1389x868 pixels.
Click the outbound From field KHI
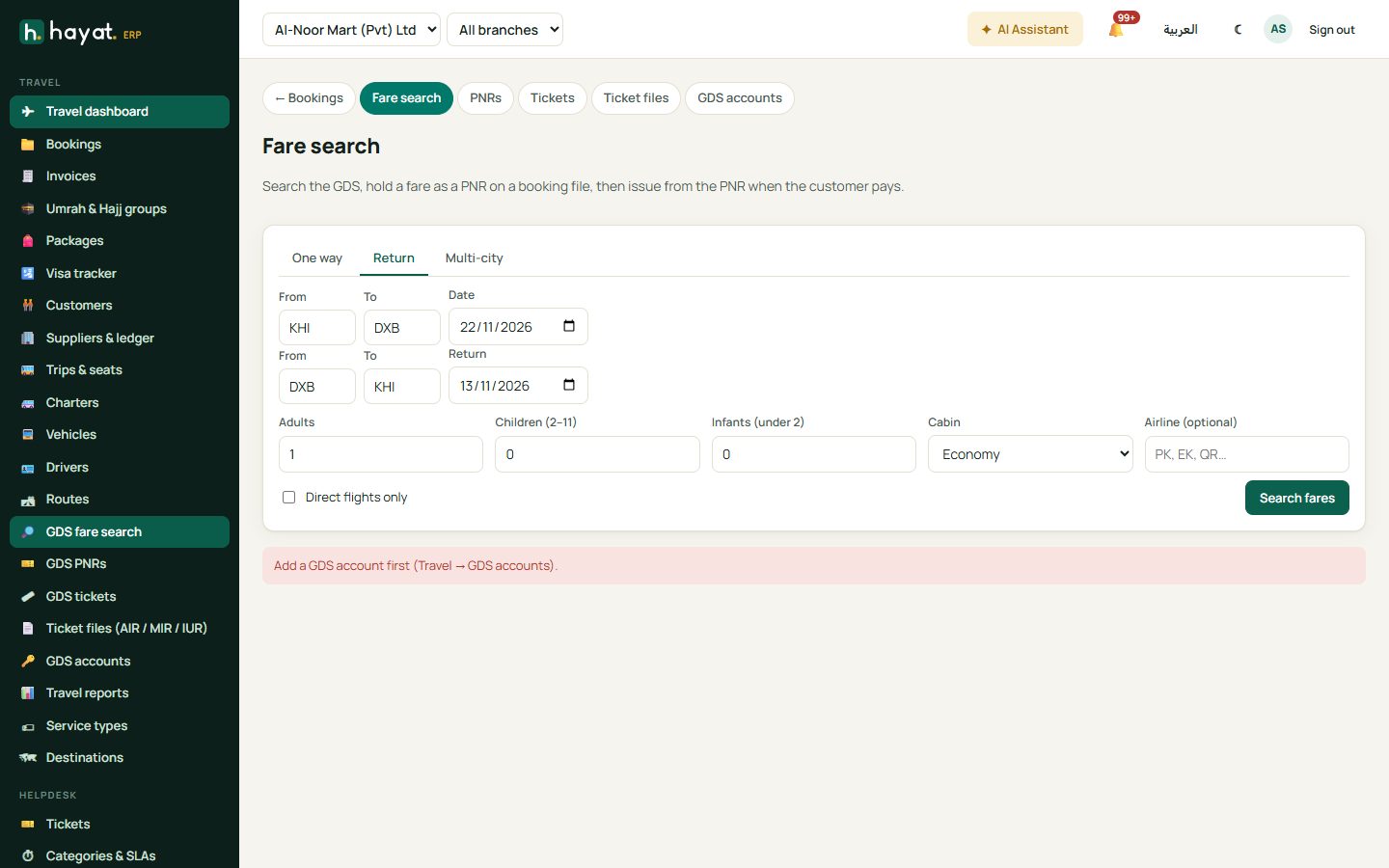click(x=317, y=328)
